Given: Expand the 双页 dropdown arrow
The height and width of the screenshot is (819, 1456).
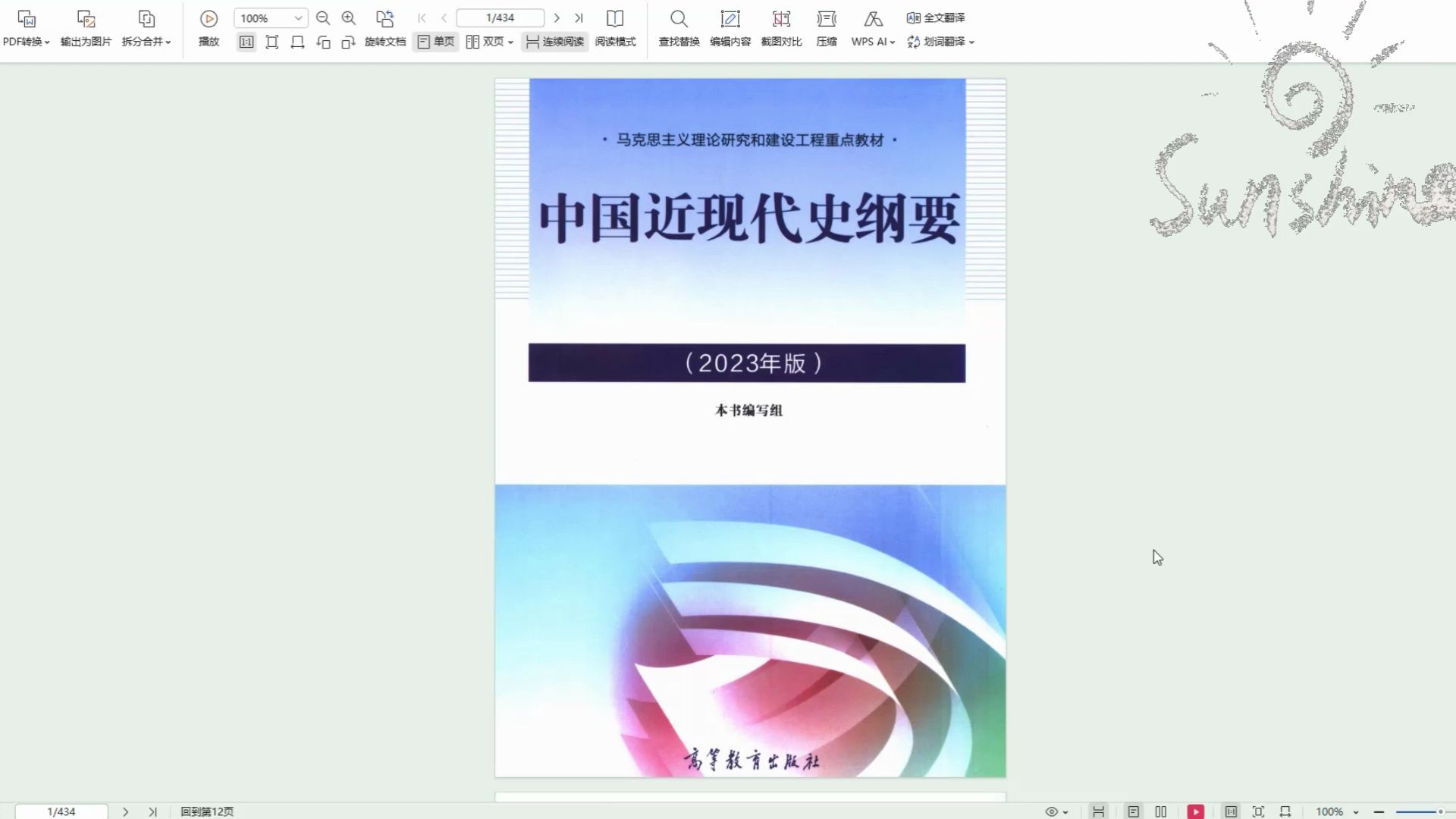Looking at the screenshot, I should coord(511,42).
